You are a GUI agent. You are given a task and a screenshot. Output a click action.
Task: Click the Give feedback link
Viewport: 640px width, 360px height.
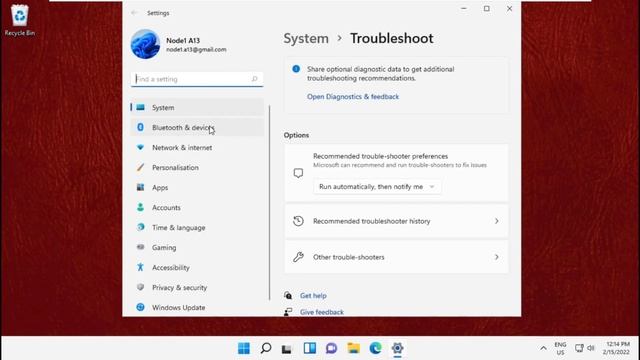pos(322,312)
